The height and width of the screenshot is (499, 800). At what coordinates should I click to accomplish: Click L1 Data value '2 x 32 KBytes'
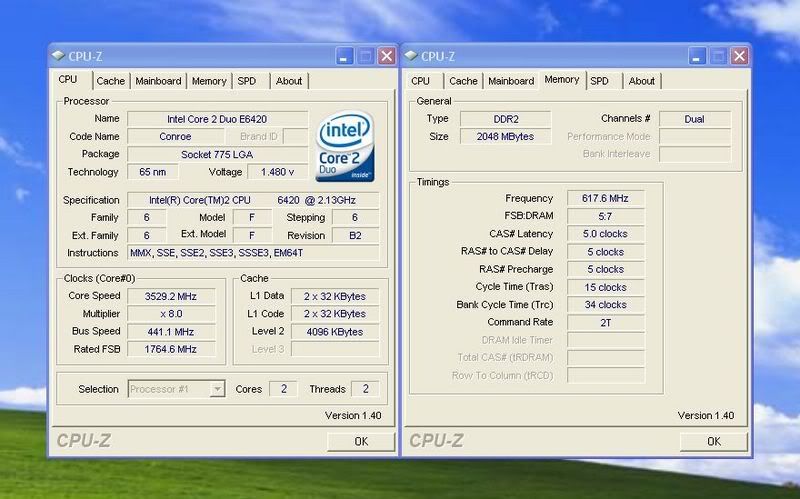coord(335,296)
